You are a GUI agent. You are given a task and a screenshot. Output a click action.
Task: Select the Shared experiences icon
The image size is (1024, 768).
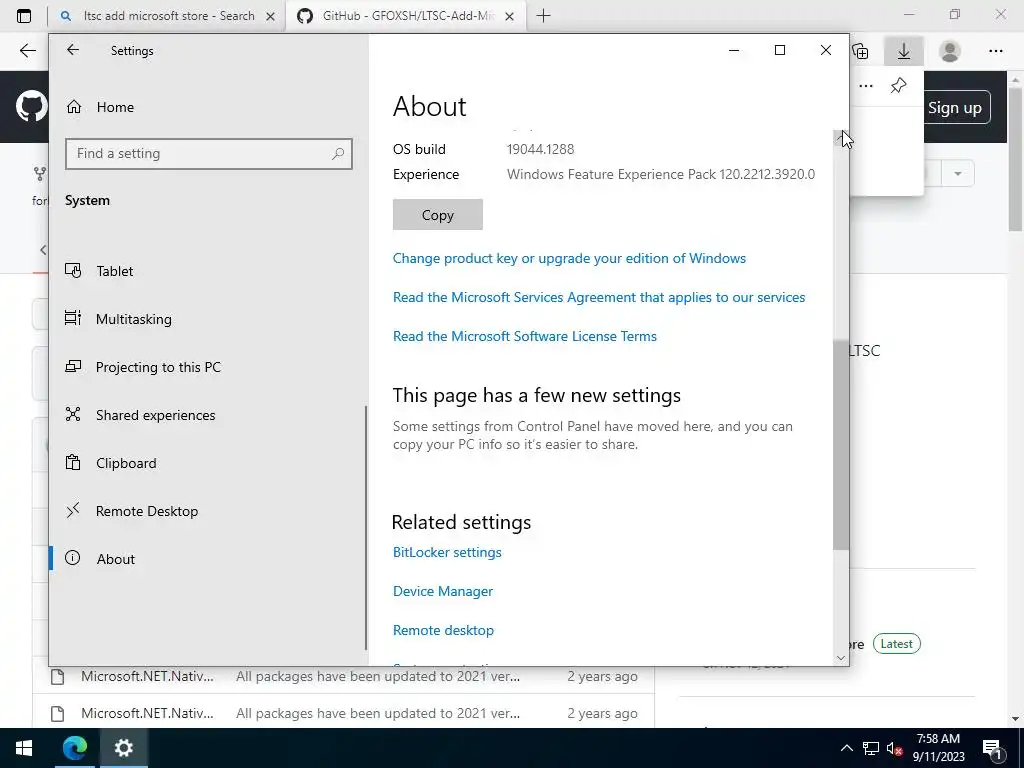[72, 414]
